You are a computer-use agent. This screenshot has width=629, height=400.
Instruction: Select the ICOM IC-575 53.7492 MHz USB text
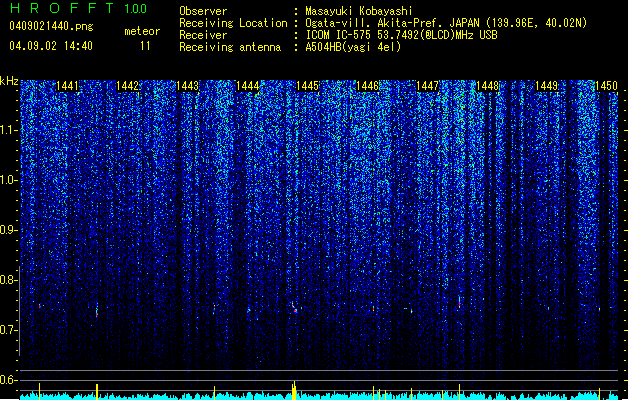pos(402,35)
